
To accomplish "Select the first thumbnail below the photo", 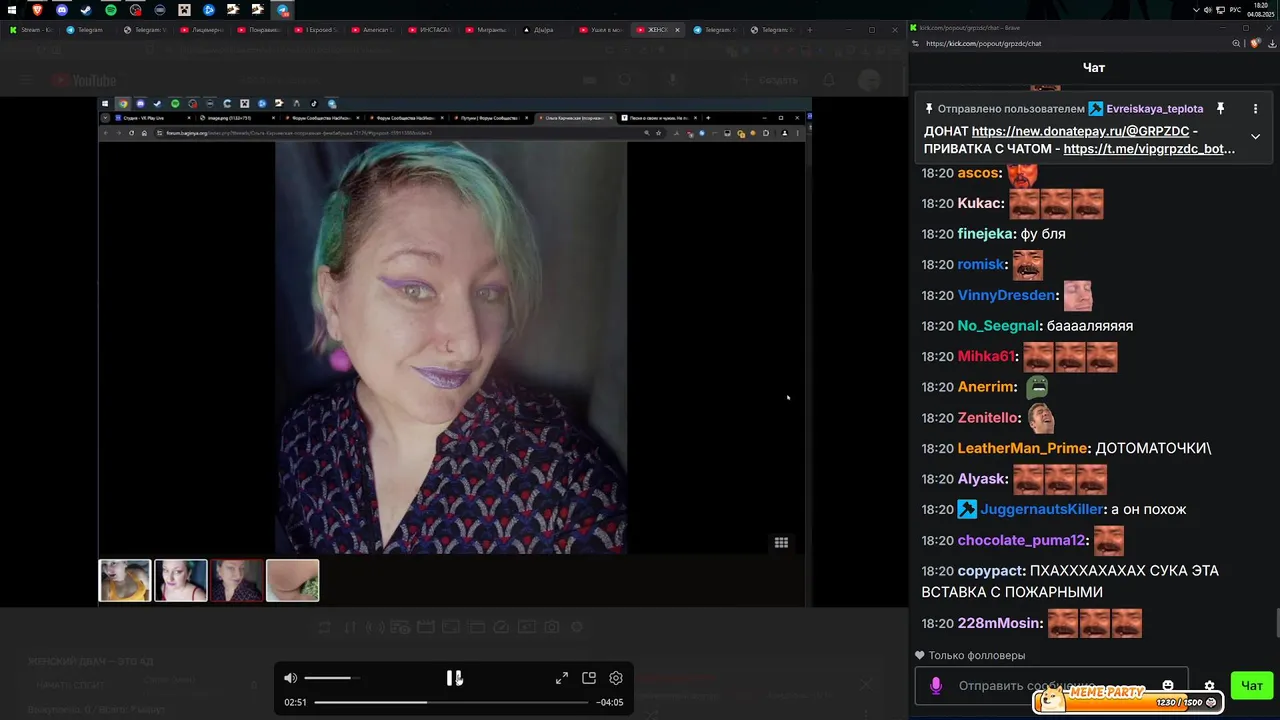I will 125,580.
